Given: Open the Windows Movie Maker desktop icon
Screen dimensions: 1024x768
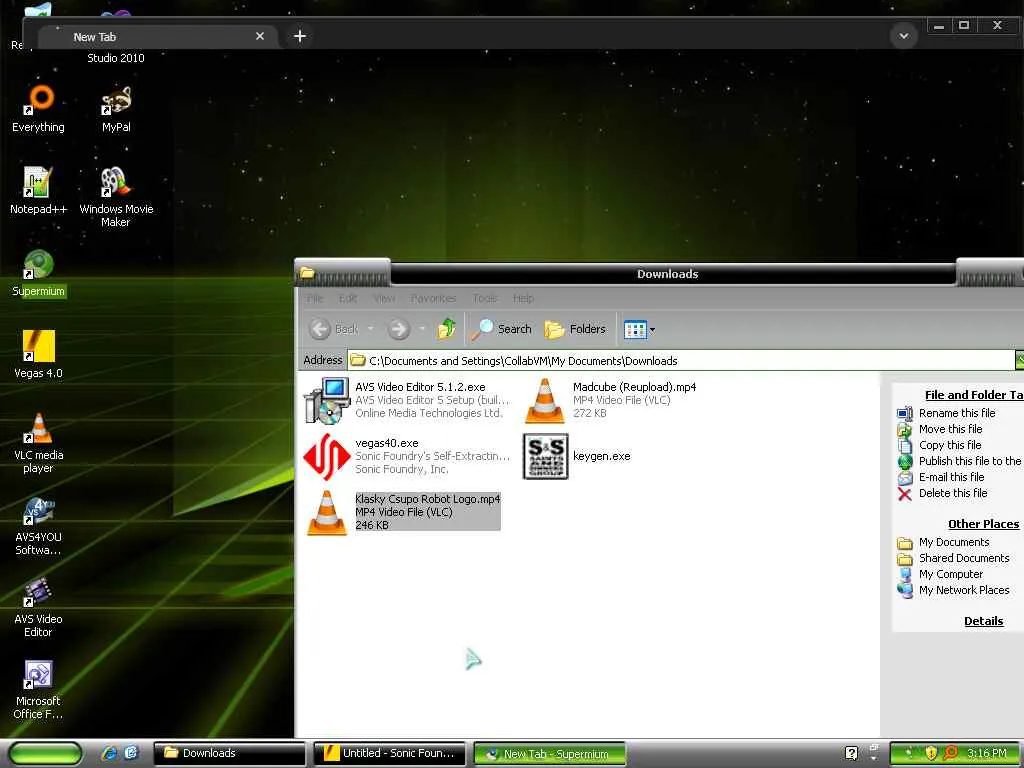Looking at the screenshot, I should [116, 196].
